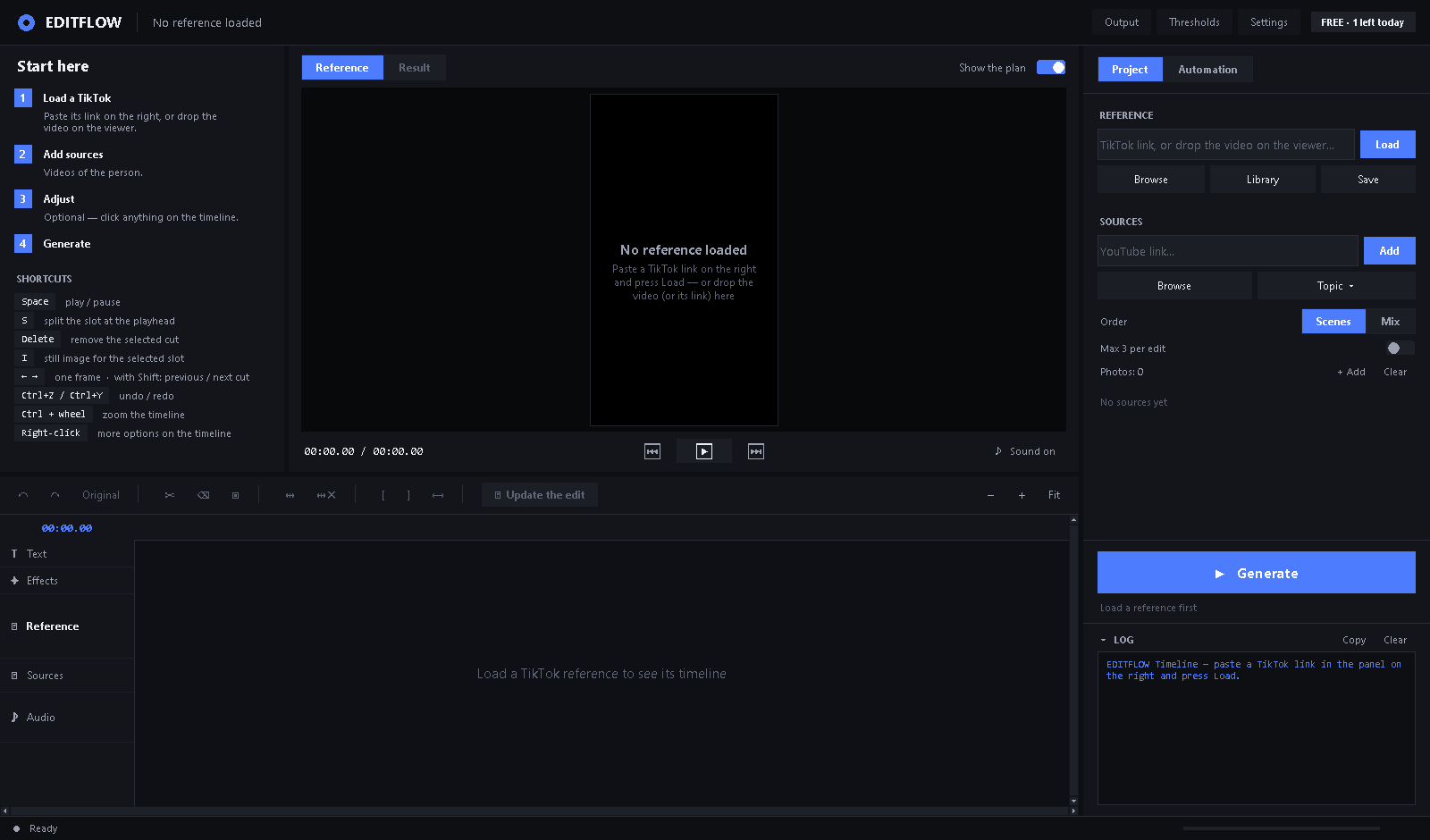Switch to the Result viewer tab
Screen dimensions: 1430x840
[415, 68]
